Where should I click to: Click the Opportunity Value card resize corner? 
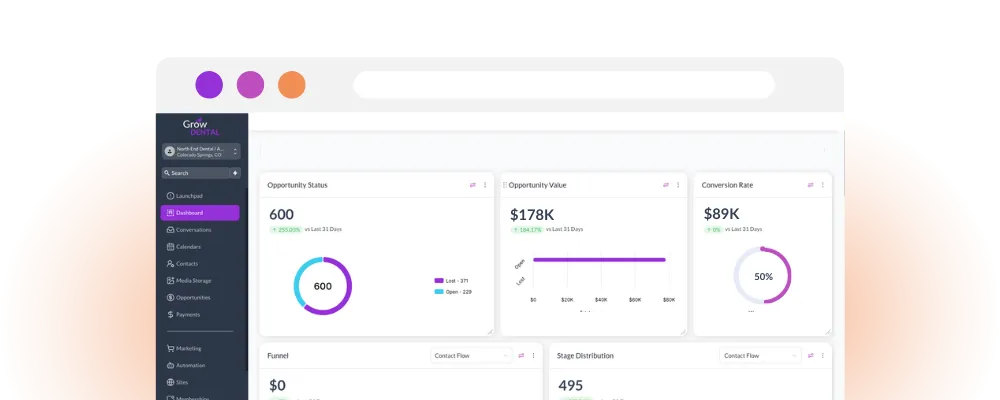pos(683,331)
